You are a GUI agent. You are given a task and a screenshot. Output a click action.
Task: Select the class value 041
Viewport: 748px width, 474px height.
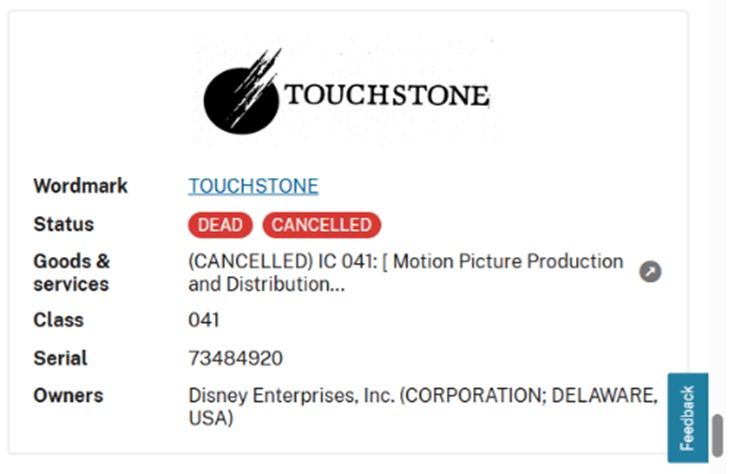click(204, 320)
